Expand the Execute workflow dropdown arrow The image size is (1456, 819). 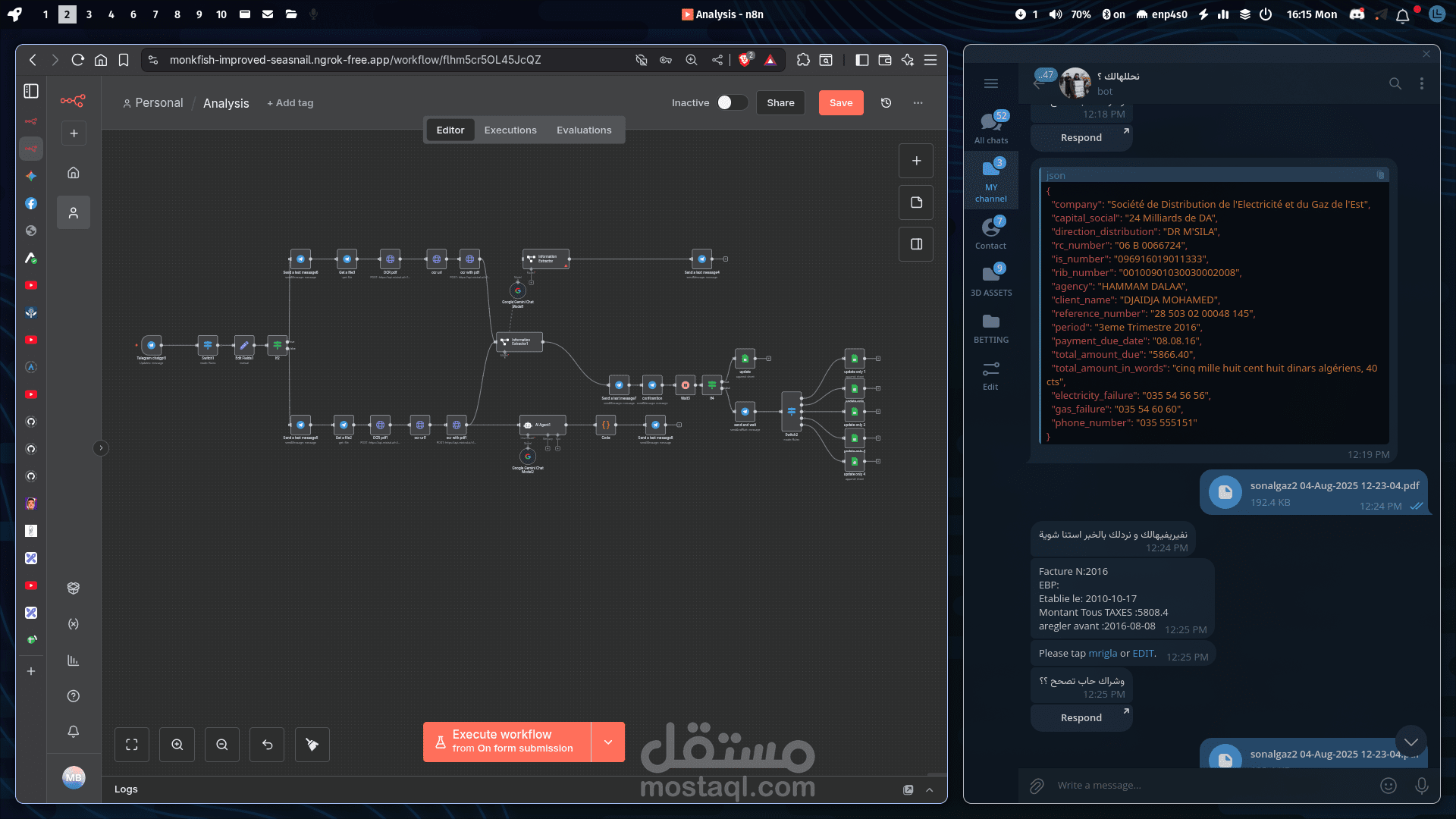point(608,742)
